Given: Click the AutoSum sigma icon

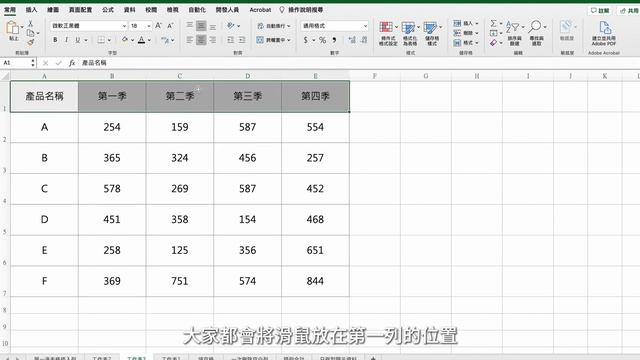Looking at the screenshot, I should tap(494, 23).
